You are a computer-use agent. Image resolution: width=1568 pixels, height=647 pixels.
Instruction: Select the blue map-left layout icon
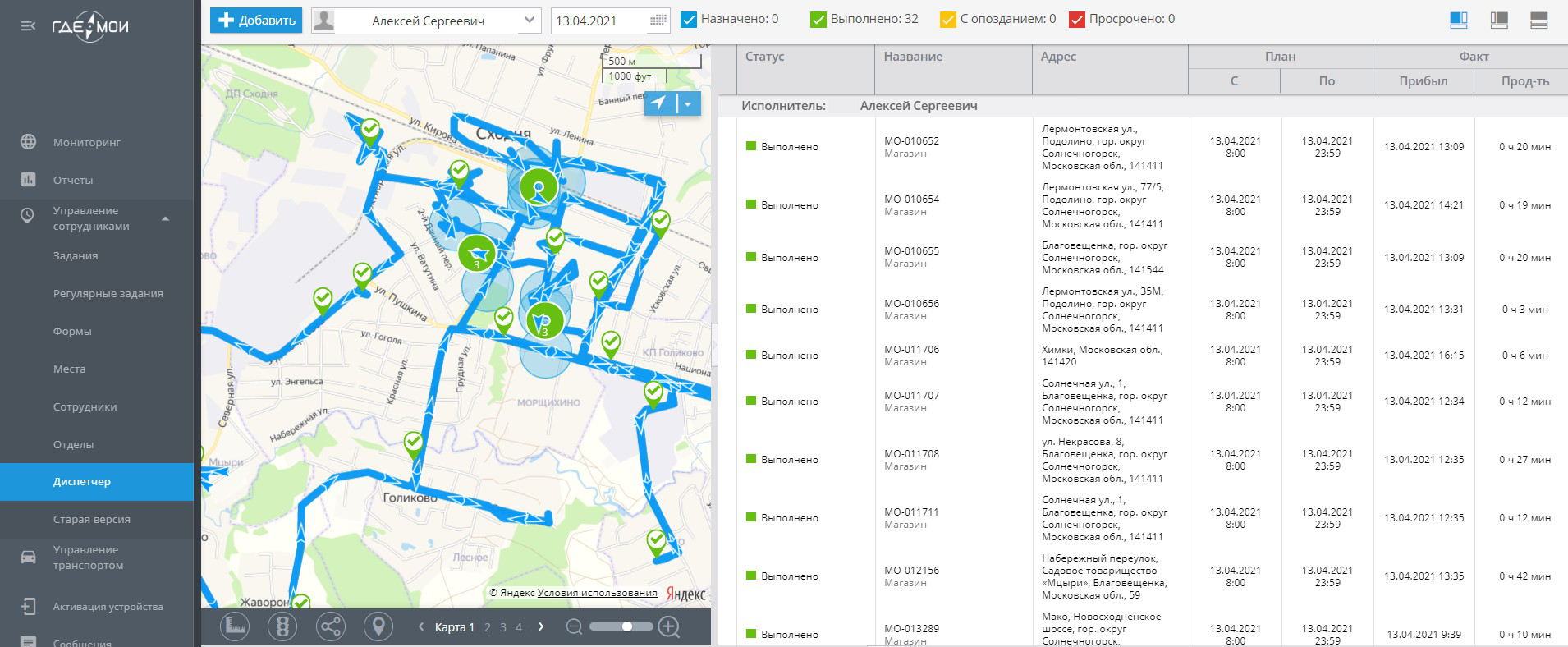point(1459,21)
